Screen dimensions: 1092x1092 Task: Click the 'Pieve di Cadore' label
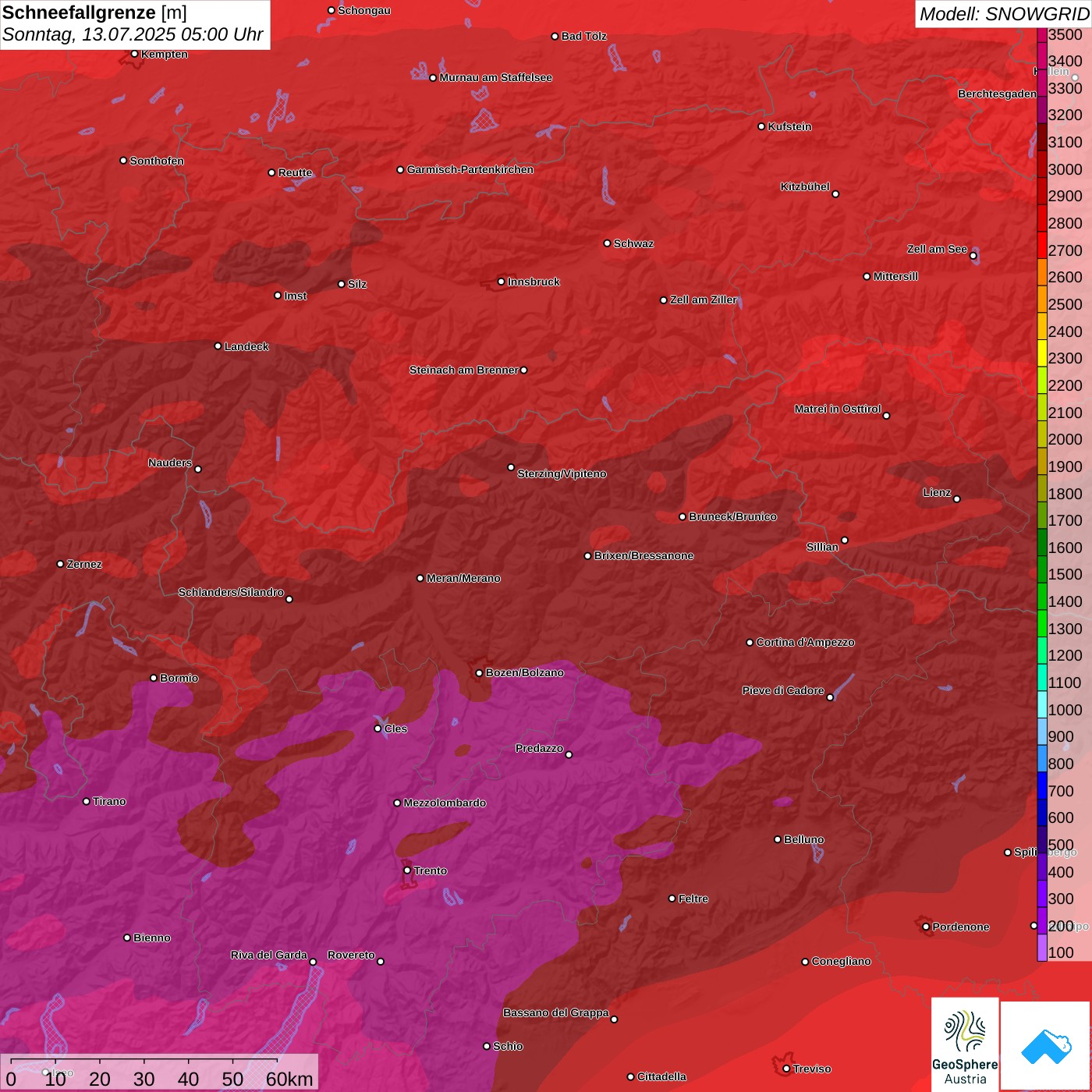tap(783, 690)
